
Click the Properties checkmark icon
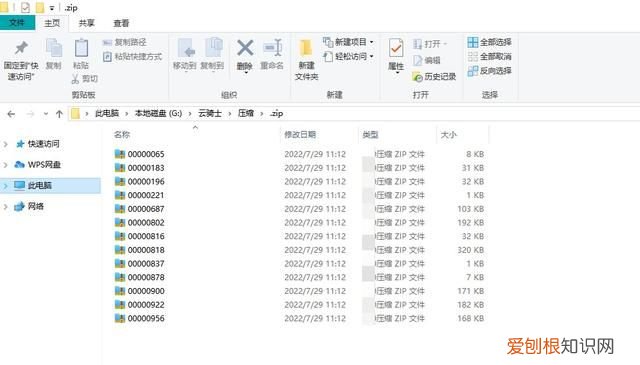point(396,48)
